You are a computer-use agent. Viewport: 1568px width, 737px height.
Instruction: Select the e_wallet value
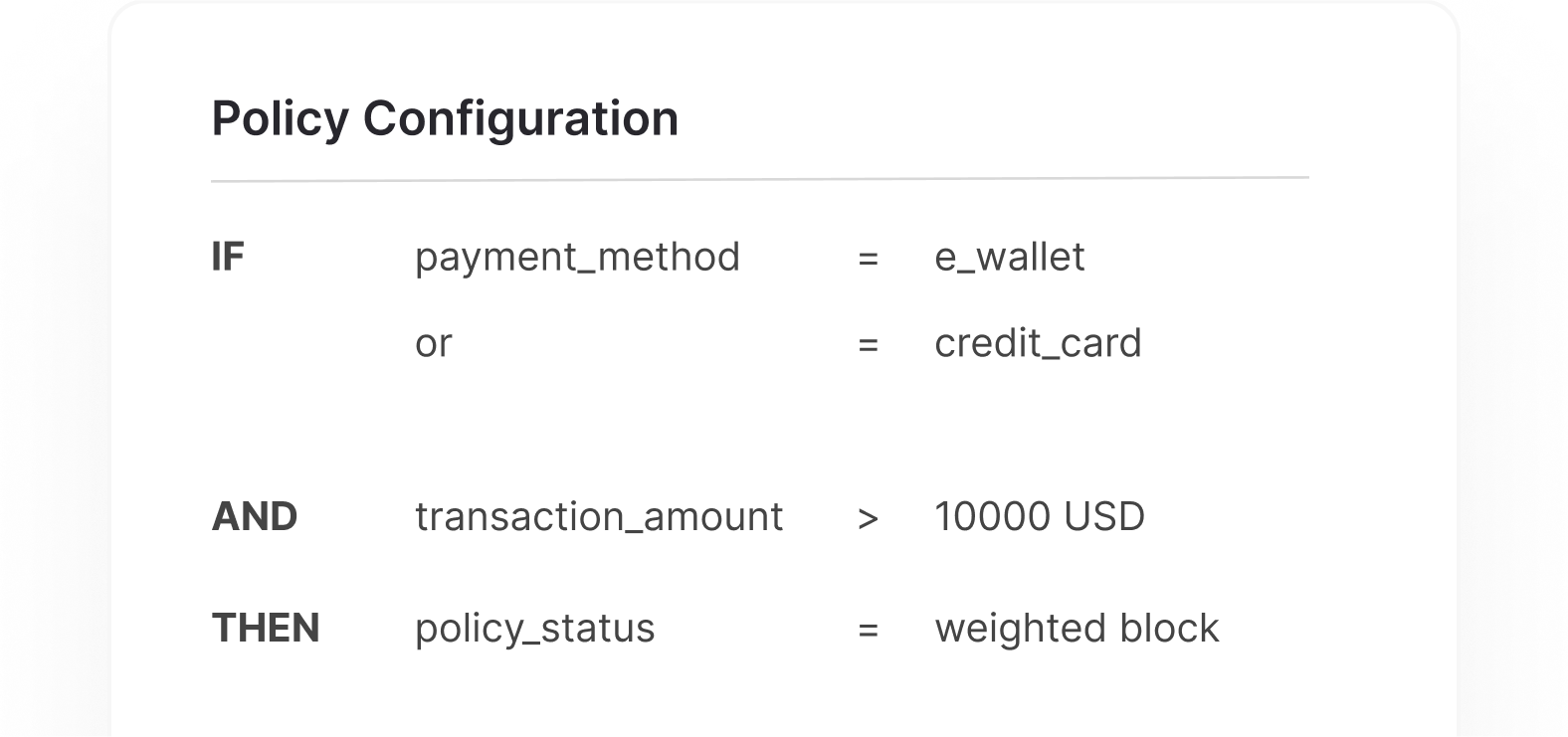1009,258
